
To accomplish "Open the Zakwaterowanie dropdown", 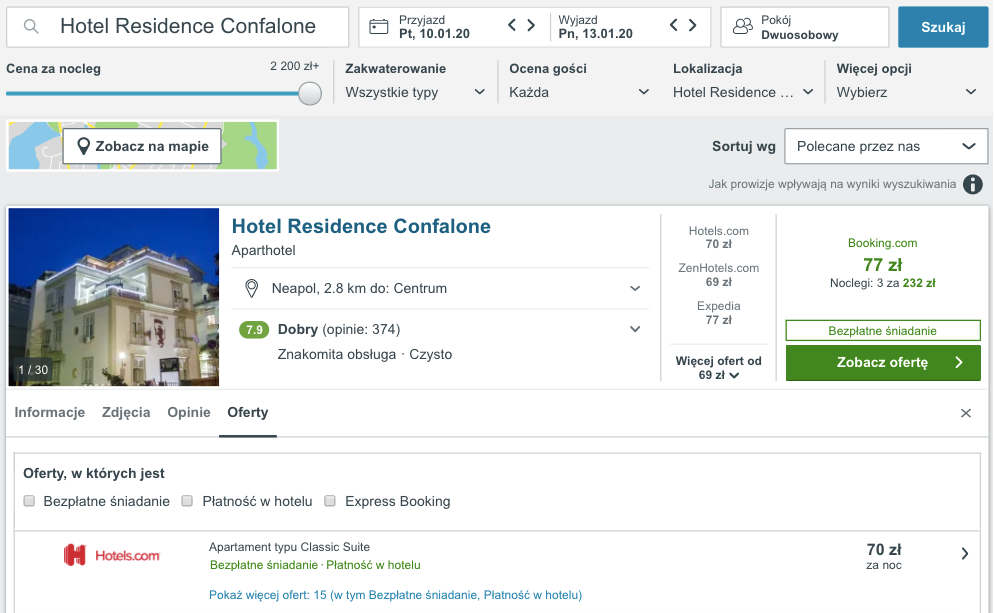I will (415, 92).
